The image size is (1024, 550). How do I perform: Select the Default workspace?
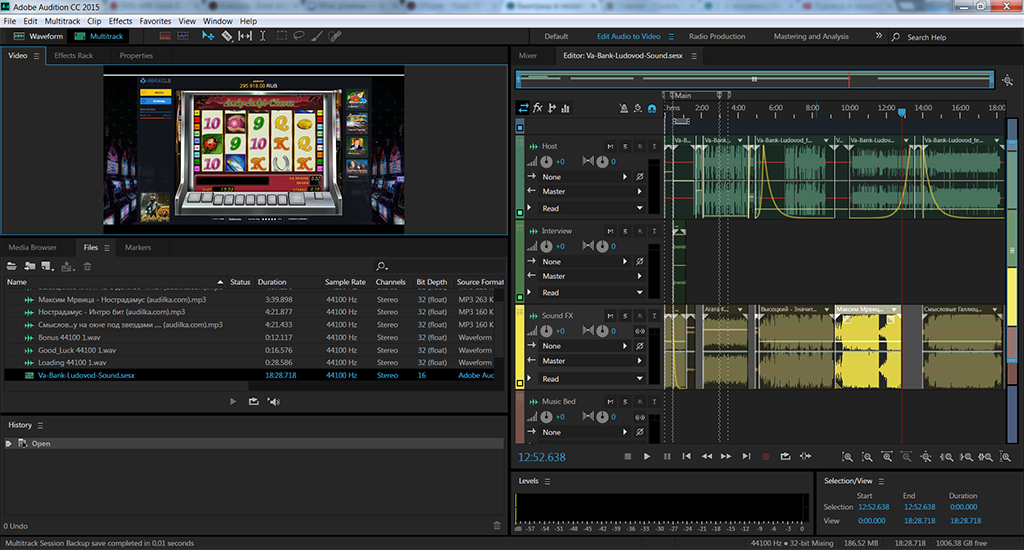(556, 37)
